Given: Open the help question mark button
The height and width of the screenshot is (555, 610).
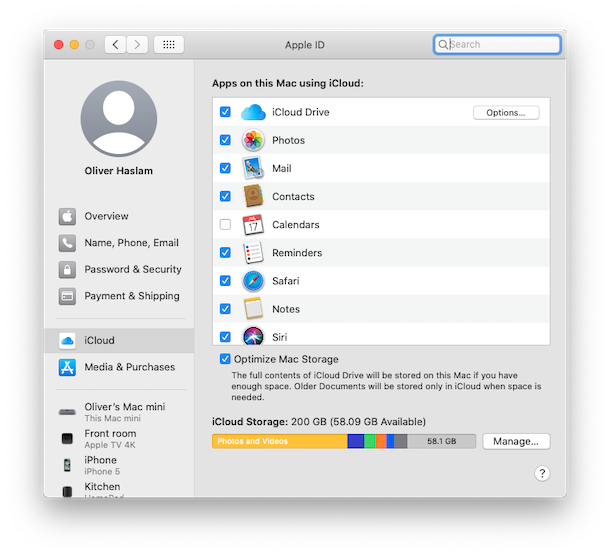Looking at the screenshot, I should pyautogui.click(x=542, y=473).
